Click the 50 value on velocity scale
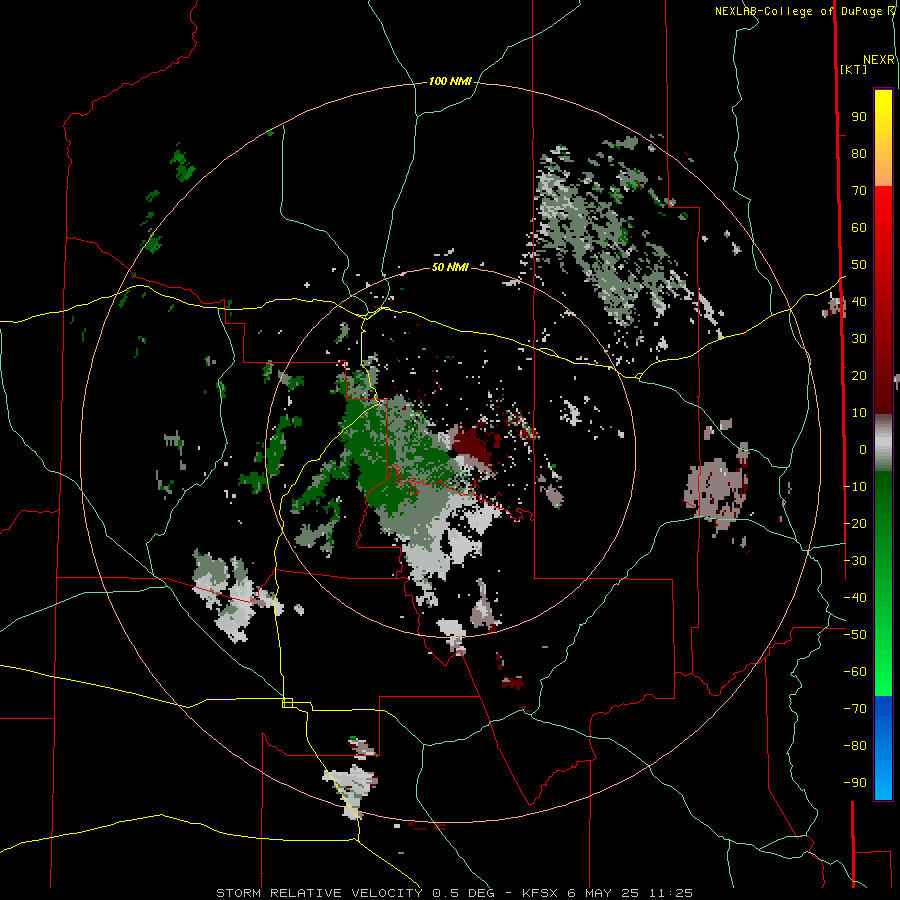 click(x=859, y=265)
